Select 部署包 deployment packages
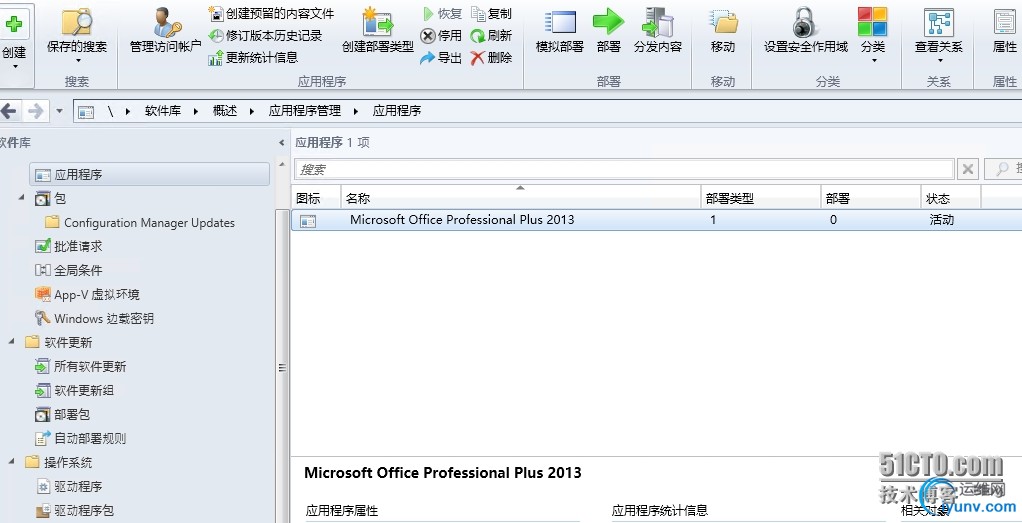1022x523 pixels. (x=63, y=414)
